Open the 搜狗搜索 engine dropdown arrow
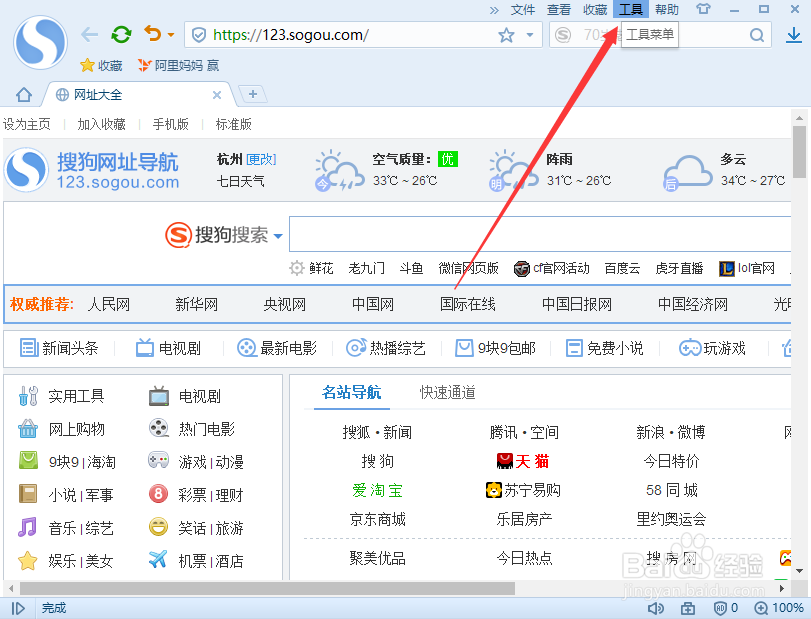Viewport: 811px width, 619px height. click(x=278, y=236)
